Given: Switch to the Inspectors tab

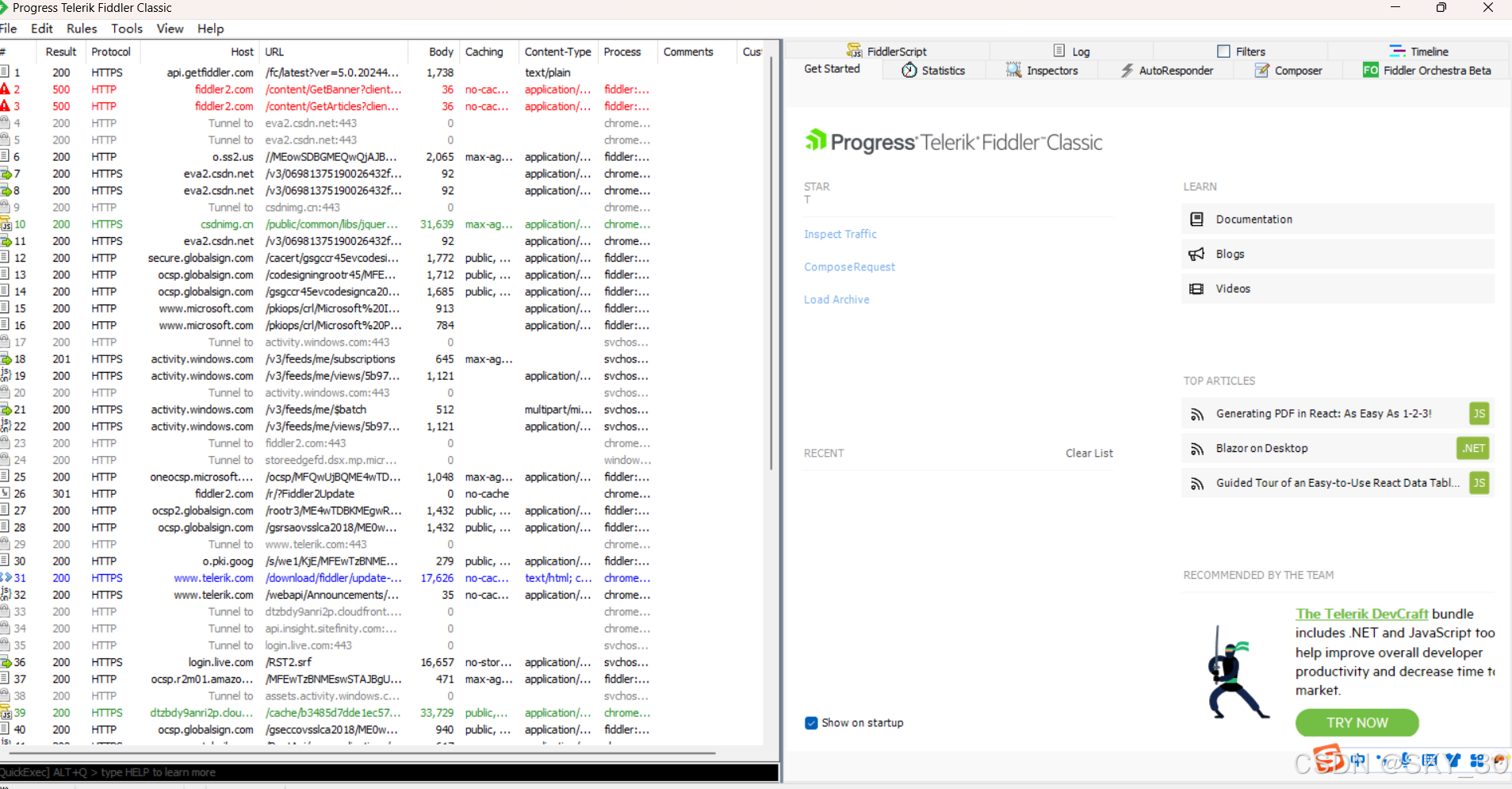Looking at the screenshot, I should coord(1042,71).
